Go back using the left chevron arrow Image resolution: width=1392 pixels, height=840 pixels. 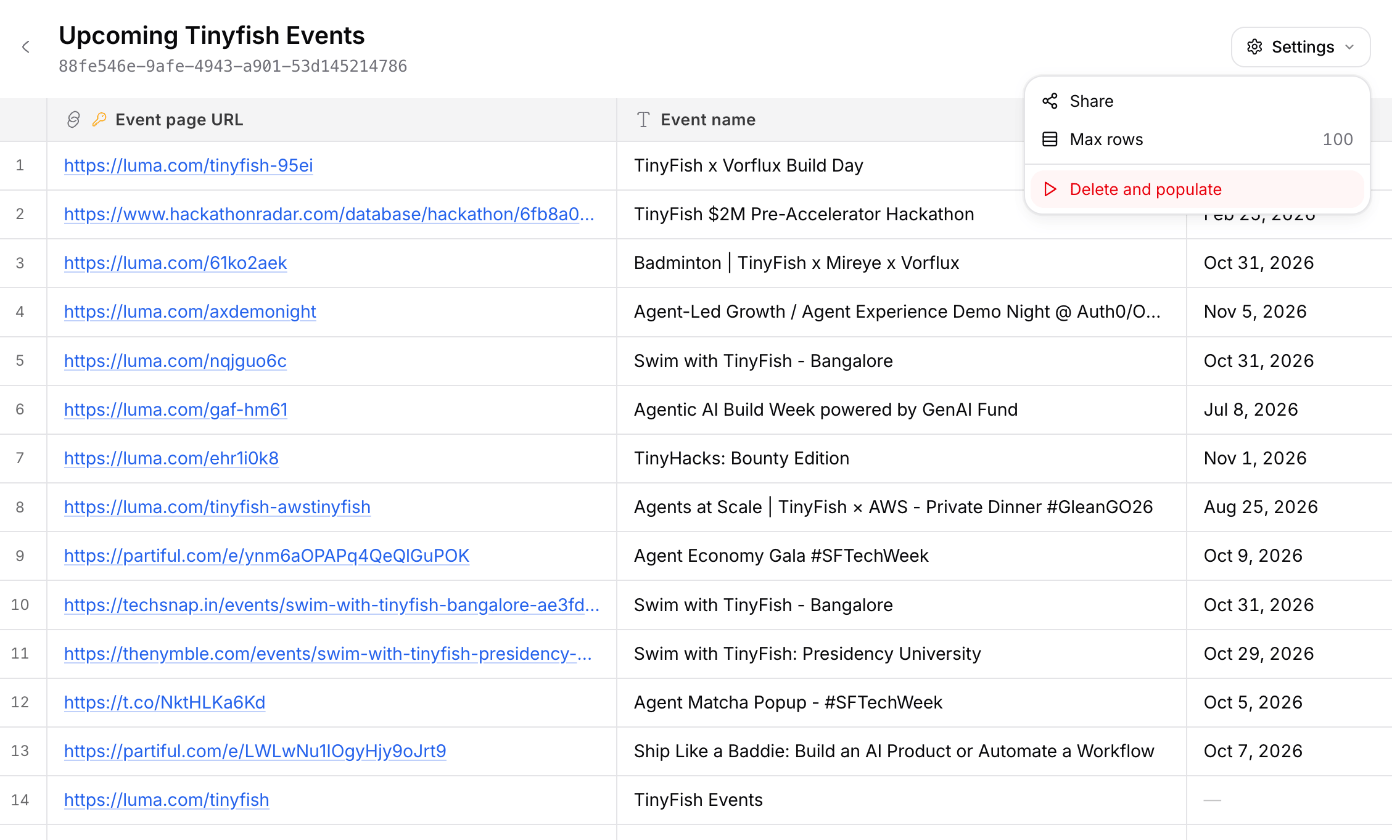(x=26, y=47)
